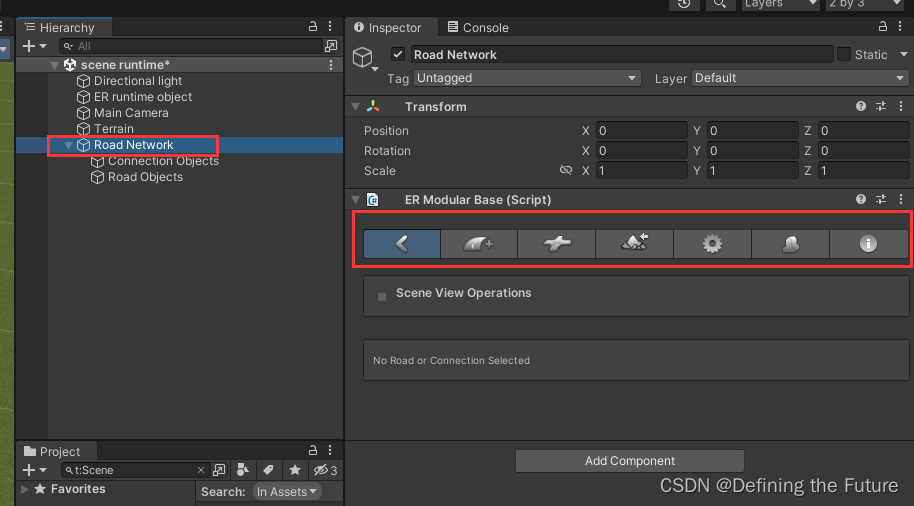
Task: Open the Tag Untagged dropdown
Action: coord(527,78)
